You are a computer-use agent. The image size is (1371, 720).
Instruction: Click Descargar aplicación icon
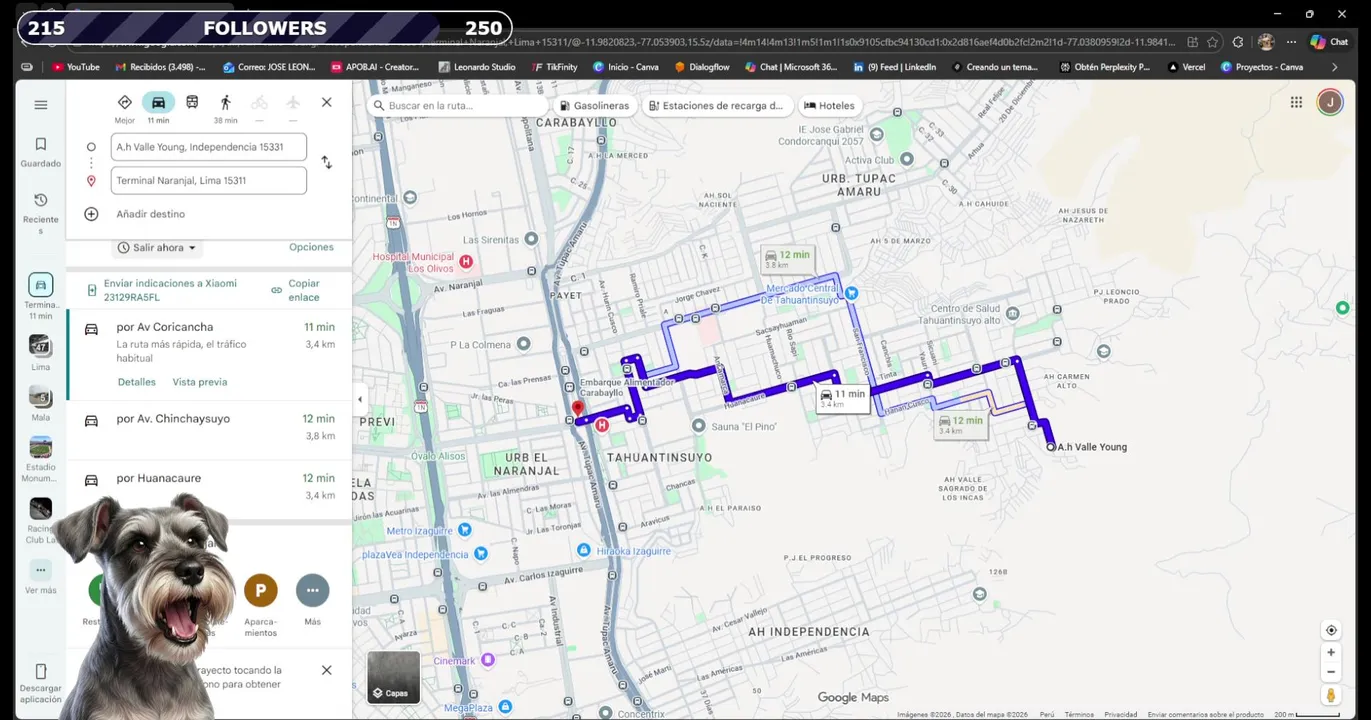(x=40, y=671)
